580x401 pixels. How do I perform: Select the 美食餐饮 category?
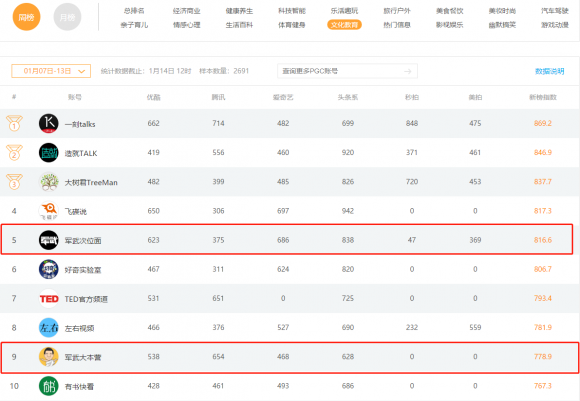point(449,11)
